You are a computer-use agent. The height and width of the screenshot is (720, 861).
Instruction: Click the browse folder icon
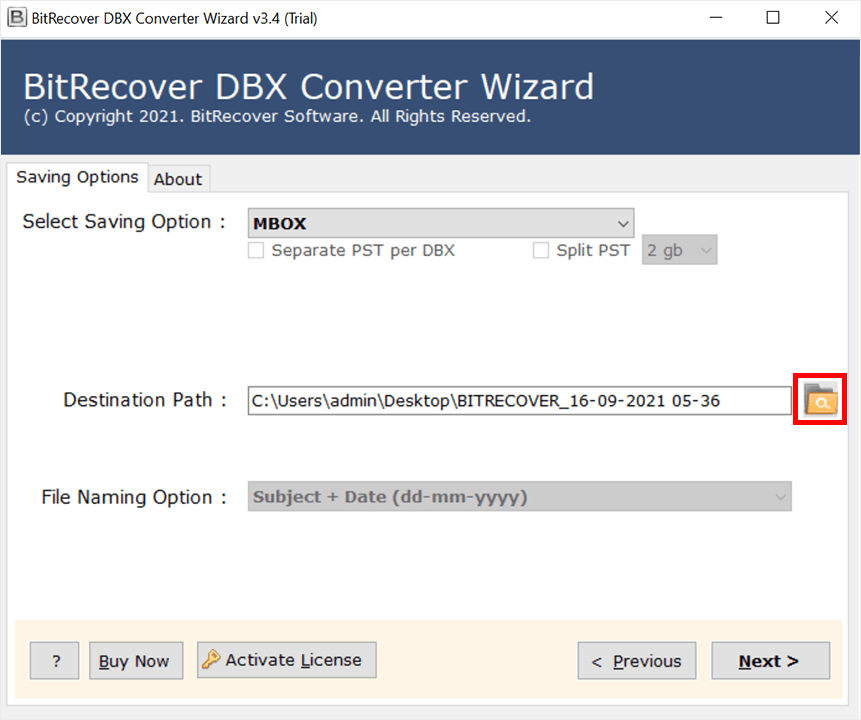pyautogui.click(x=820, y=399)
